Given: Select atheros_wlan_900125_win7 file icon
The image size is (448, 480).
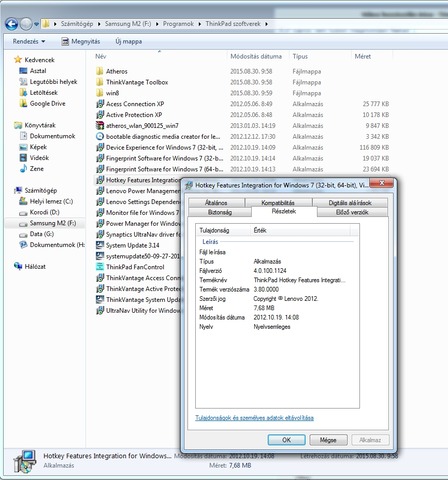Looking at the screenshot, I should point(100,125).
